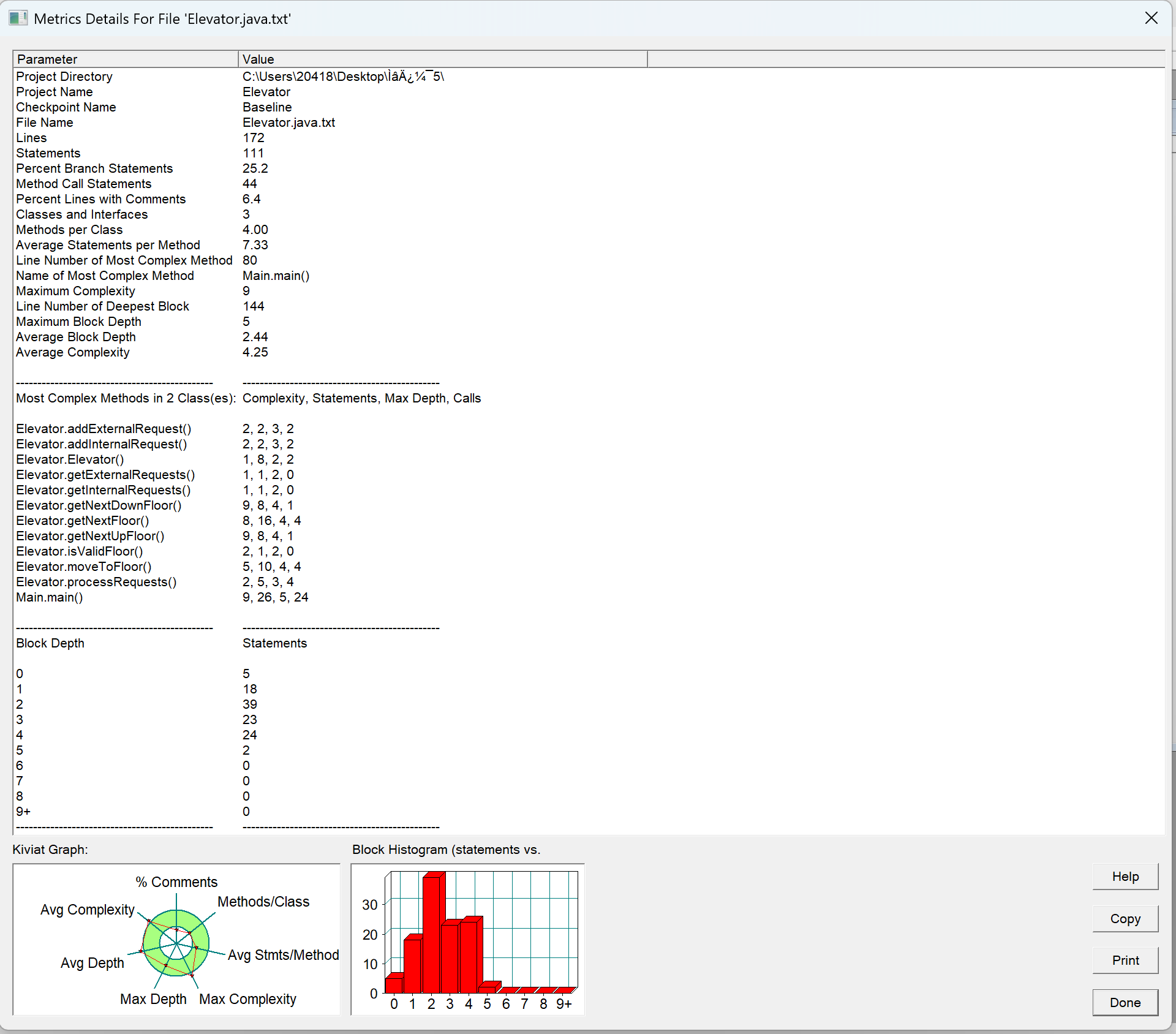
Task: Click the File Name value Elevator.java.txt
Action: (x=288, y=123)
